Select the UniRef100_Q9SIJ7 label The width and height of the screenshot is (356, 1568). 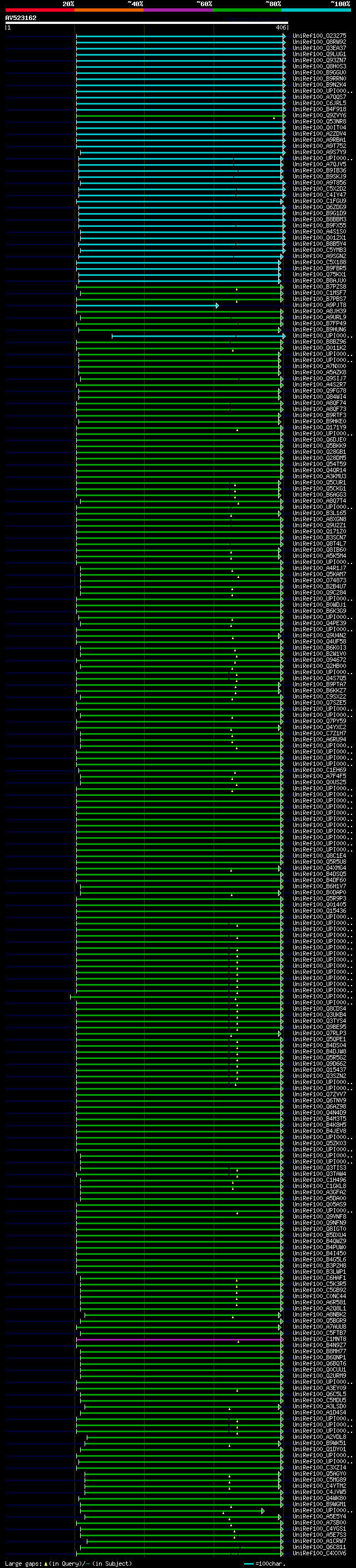[319, 379]
